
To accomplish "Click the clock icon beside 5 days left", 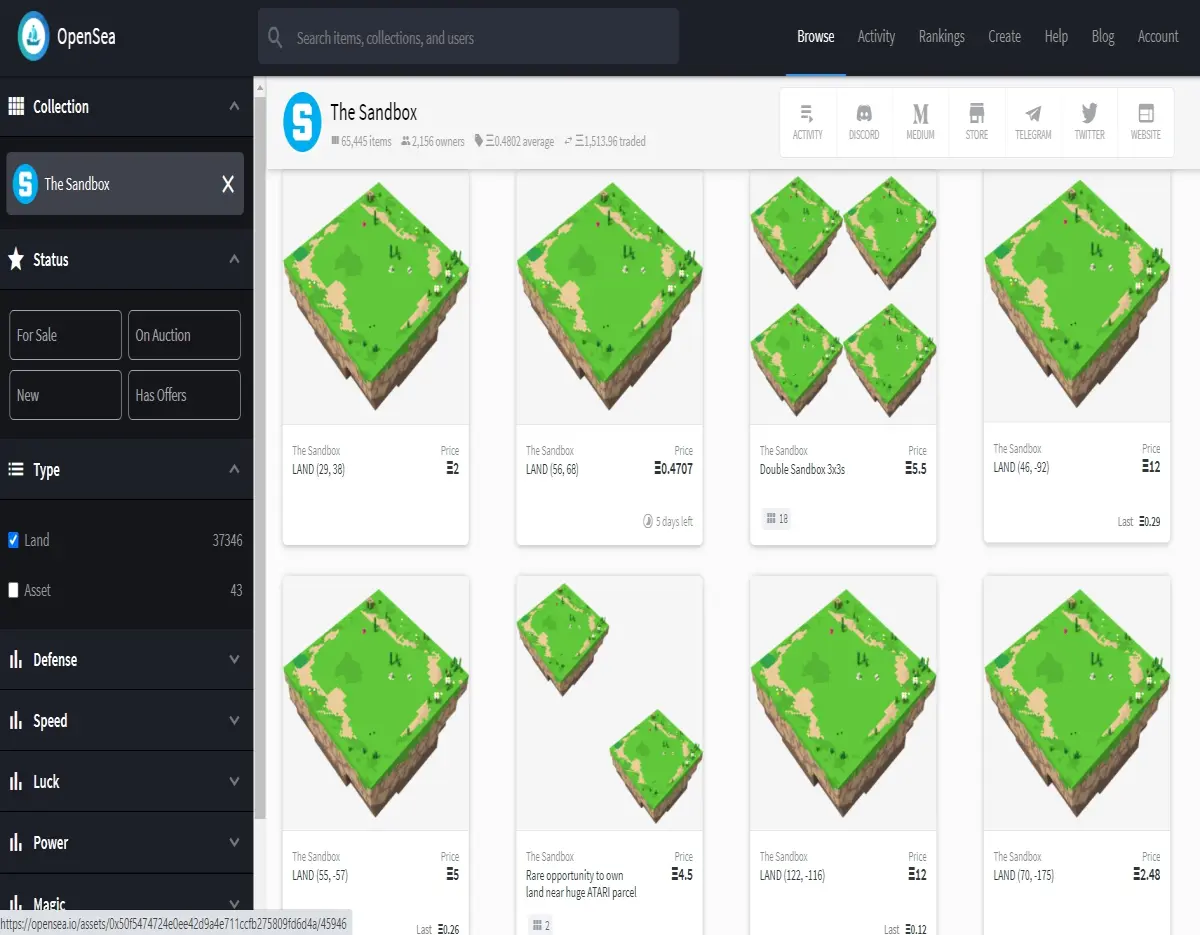I will coord(648,521).
